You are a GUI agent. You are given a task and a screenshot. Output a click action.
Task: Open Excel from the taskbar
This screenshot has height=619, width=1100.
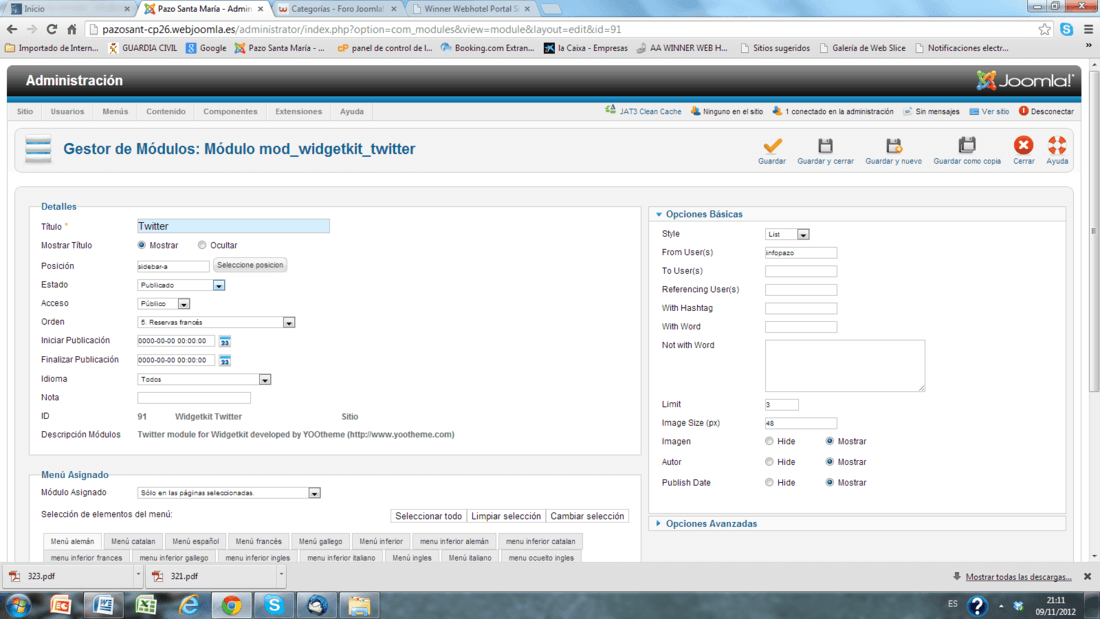(x=146, y=605)
